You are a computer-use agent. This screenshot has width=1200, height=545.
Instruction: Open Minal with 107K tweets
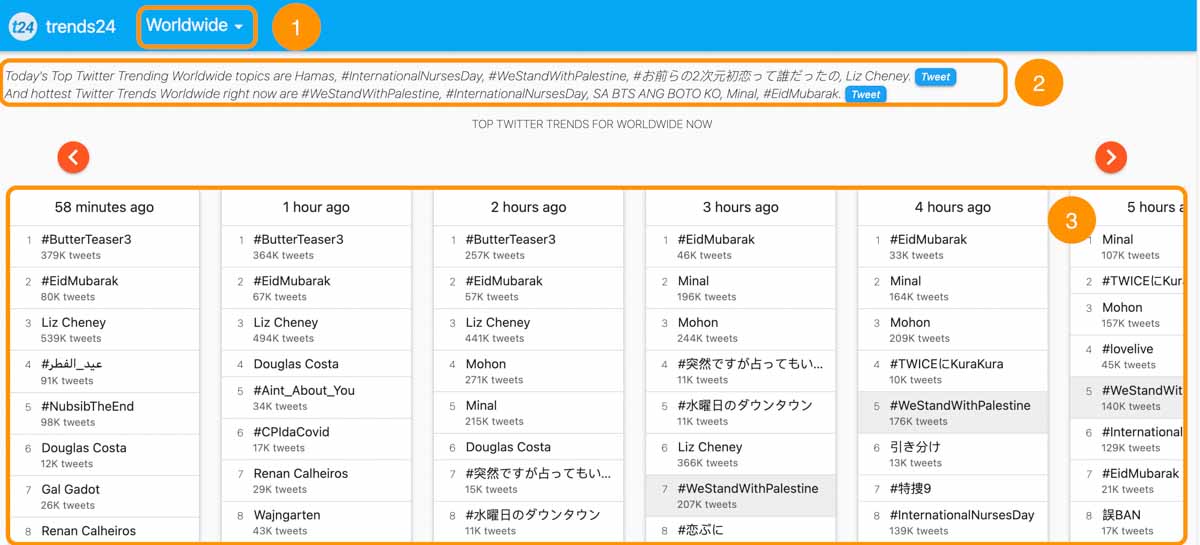[x=1118, y=240]
